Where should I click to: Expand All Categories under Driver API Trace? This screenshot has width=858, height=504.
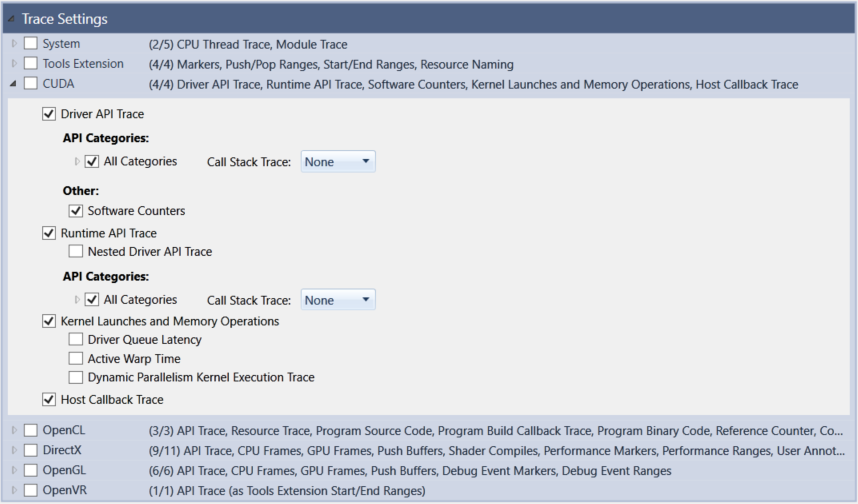[x=77, y=161]
